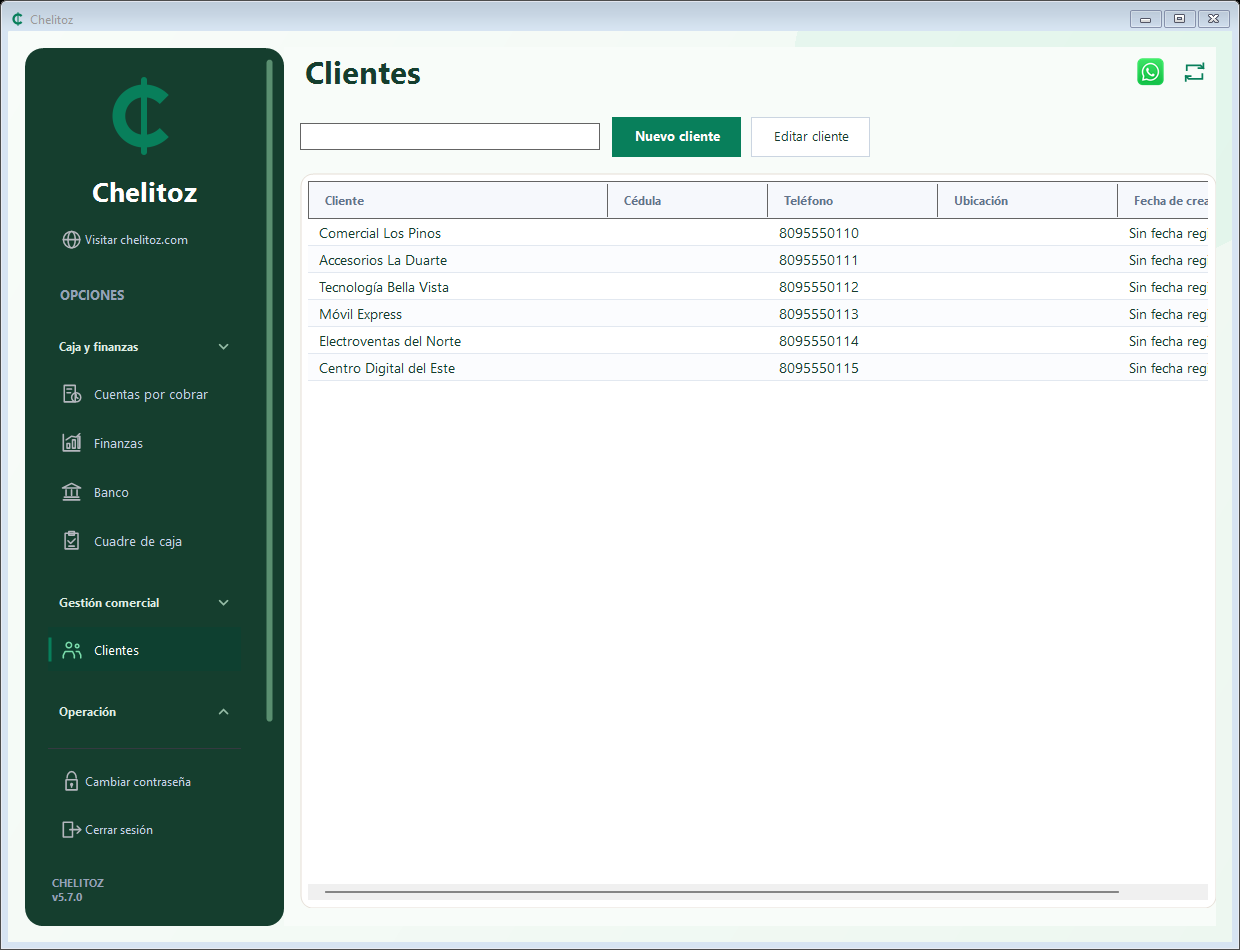
Task: Click the Banco building icon
Action: click(x=72, y=492)
